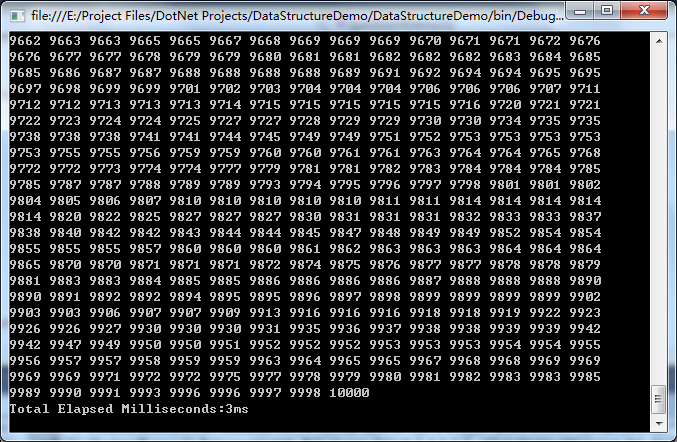Viewport: 677px width, 442px height.
Task: Click the number 9711
Action: (x=585, y=89)
